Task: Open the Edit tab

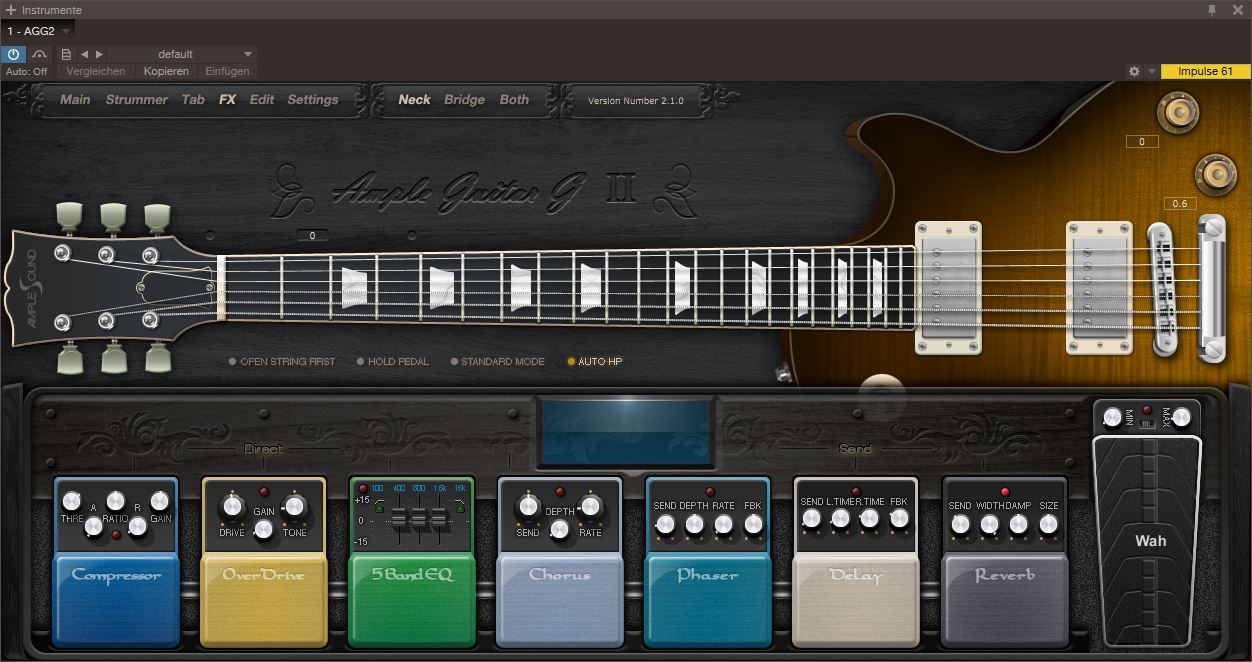Action: (x=262, y=100)
